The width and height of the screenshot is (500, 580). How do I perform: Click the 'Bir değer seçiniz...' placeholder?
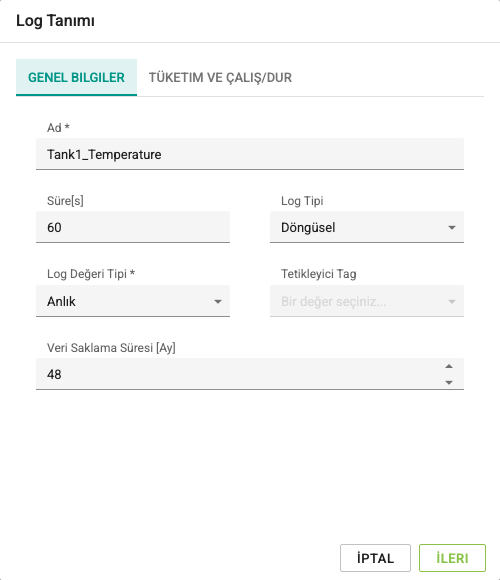[334, 301]
